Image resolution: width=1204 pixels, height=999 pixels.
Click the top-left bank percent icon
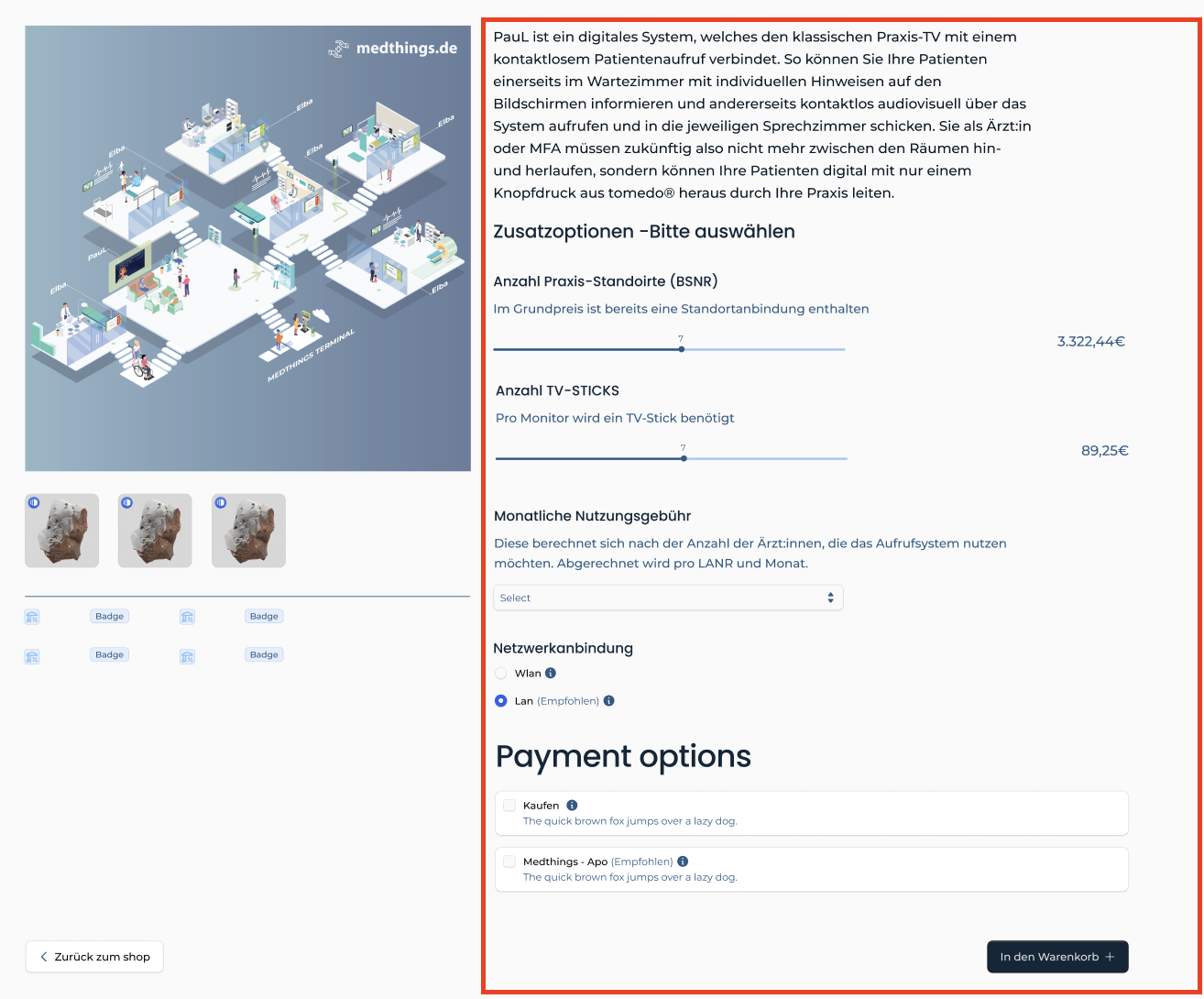pos(32,617)
